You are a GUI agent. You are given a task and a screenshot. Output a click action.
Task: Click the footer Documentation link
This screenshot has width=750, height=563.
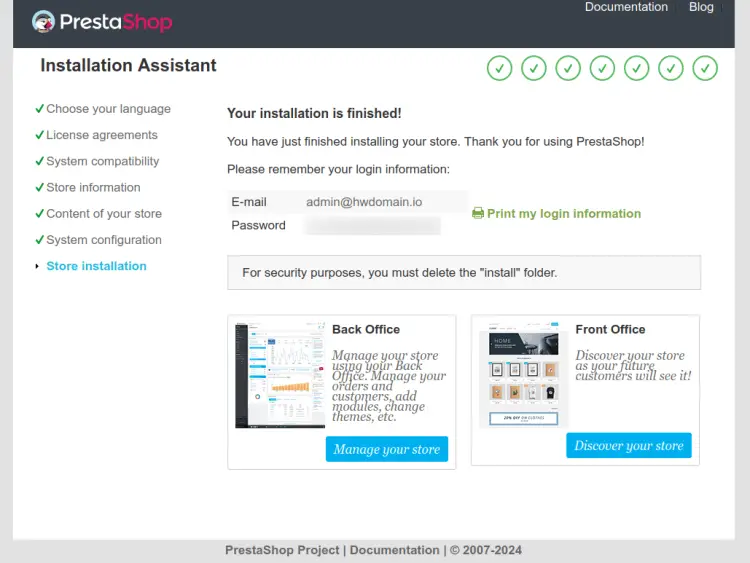tap(394, 550)
